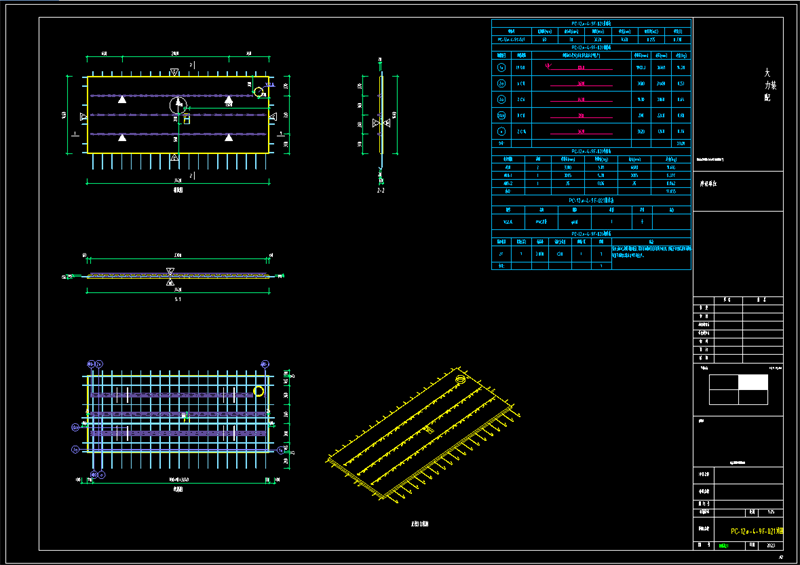Click the pink hooked rebar line in first table row
800x565 pixels.
pyautogui.click(x=579, y=67)
